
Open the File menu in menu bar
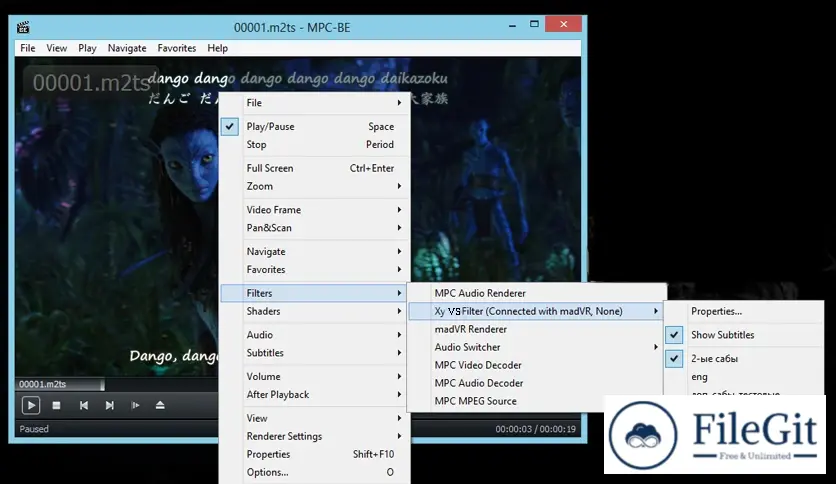click(28, 48)
